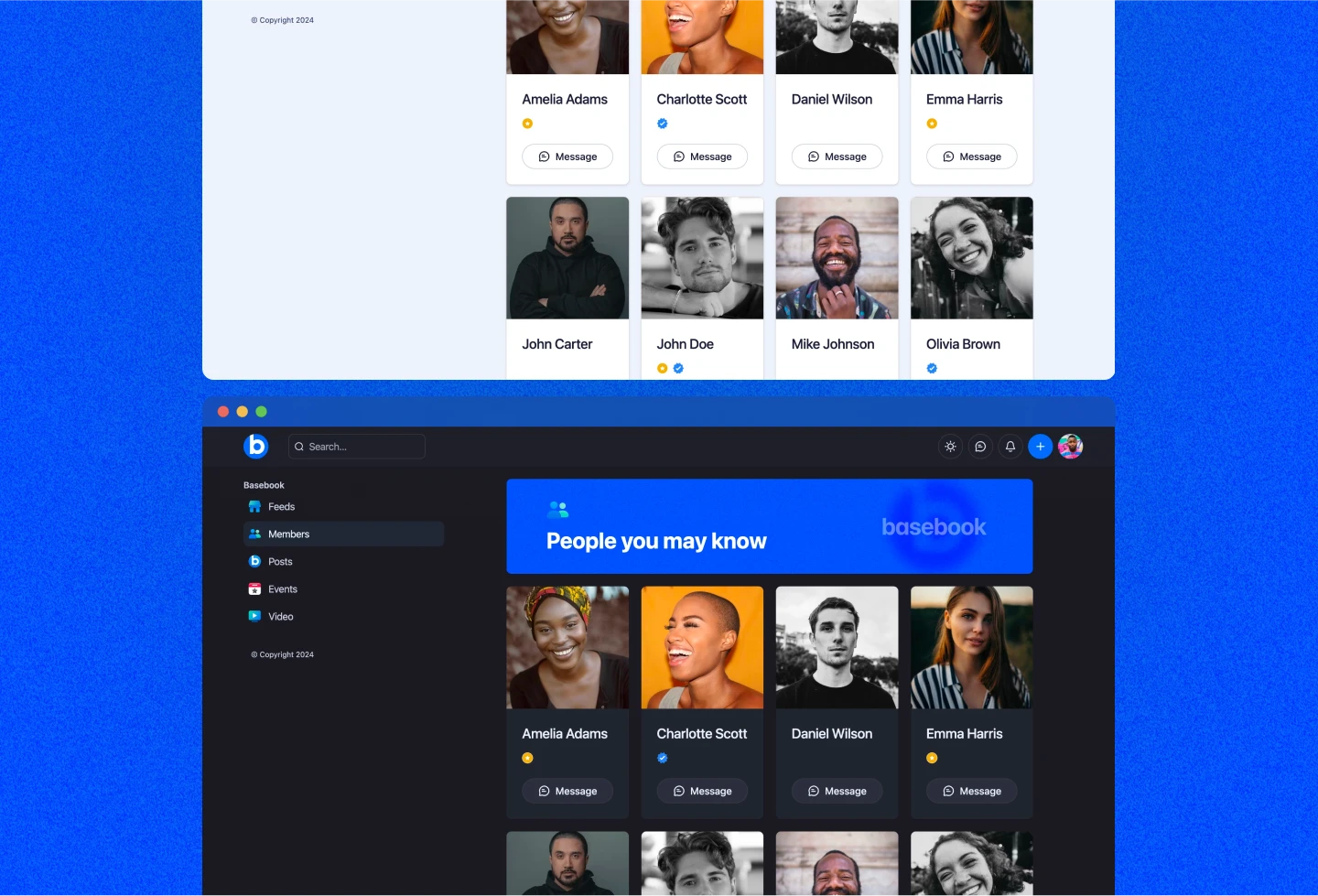
Task: Toggle light mode with the sun icon
Action: [x=950, y=447]
